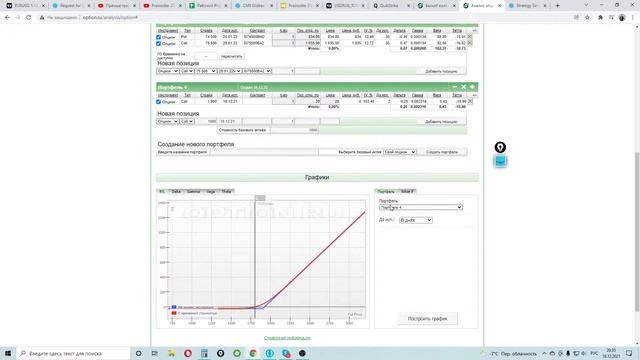Open Call type dropdown in upper new position row
Screen dimensions: 640x360
point(187,71)
